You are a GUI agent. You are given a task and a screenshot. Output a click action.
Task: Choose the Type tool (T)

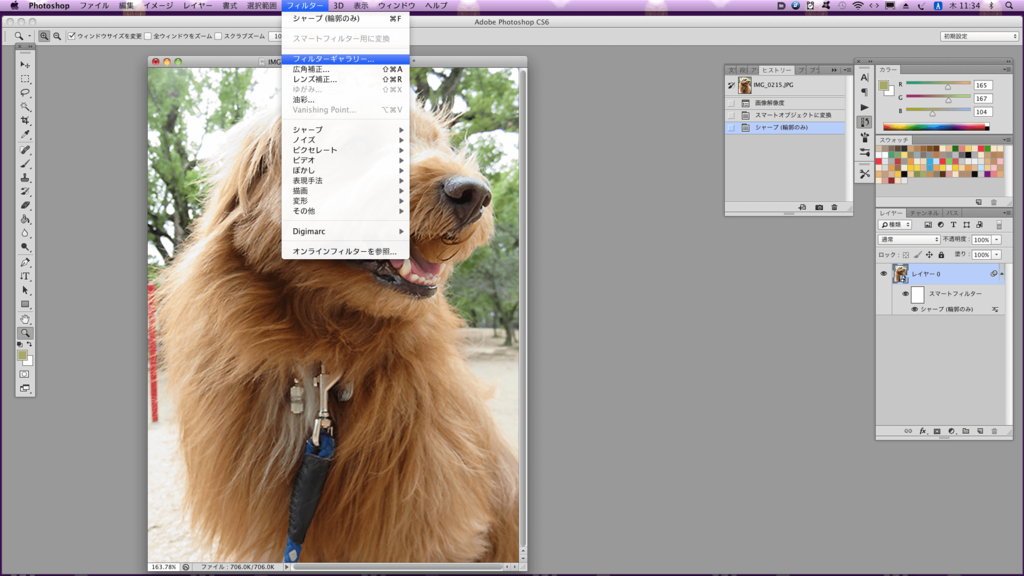(25, 276)
